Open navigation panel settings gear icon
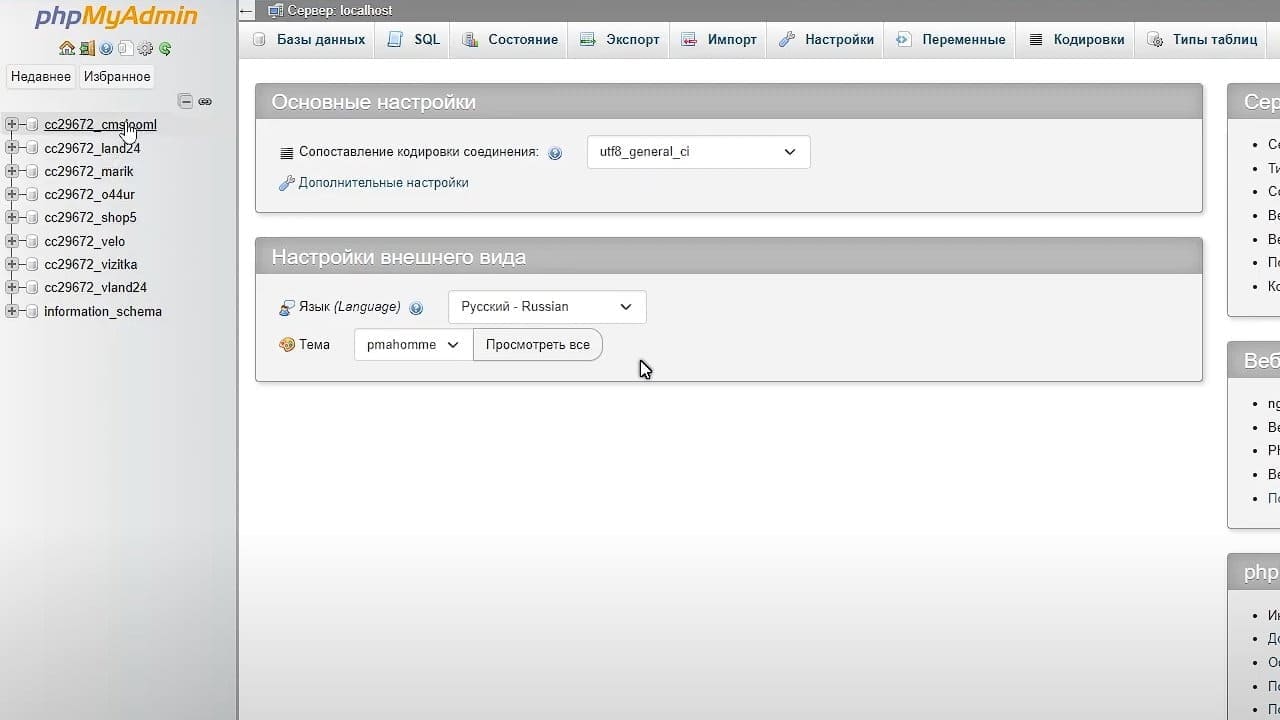Screen dimensions: 1280x720 pyautogui.click(x=145, y=48)
